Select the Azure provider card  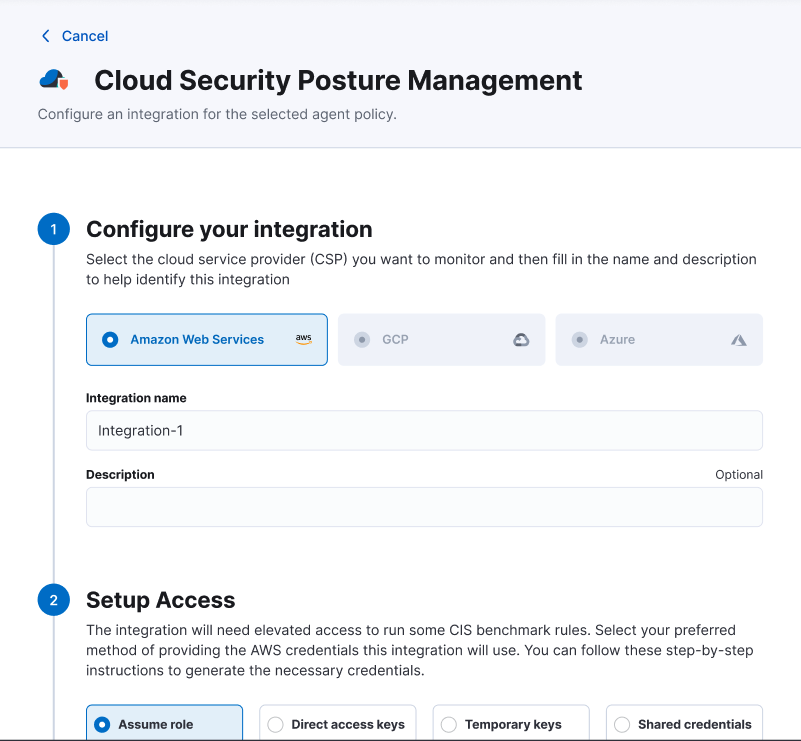pos(659,339)
